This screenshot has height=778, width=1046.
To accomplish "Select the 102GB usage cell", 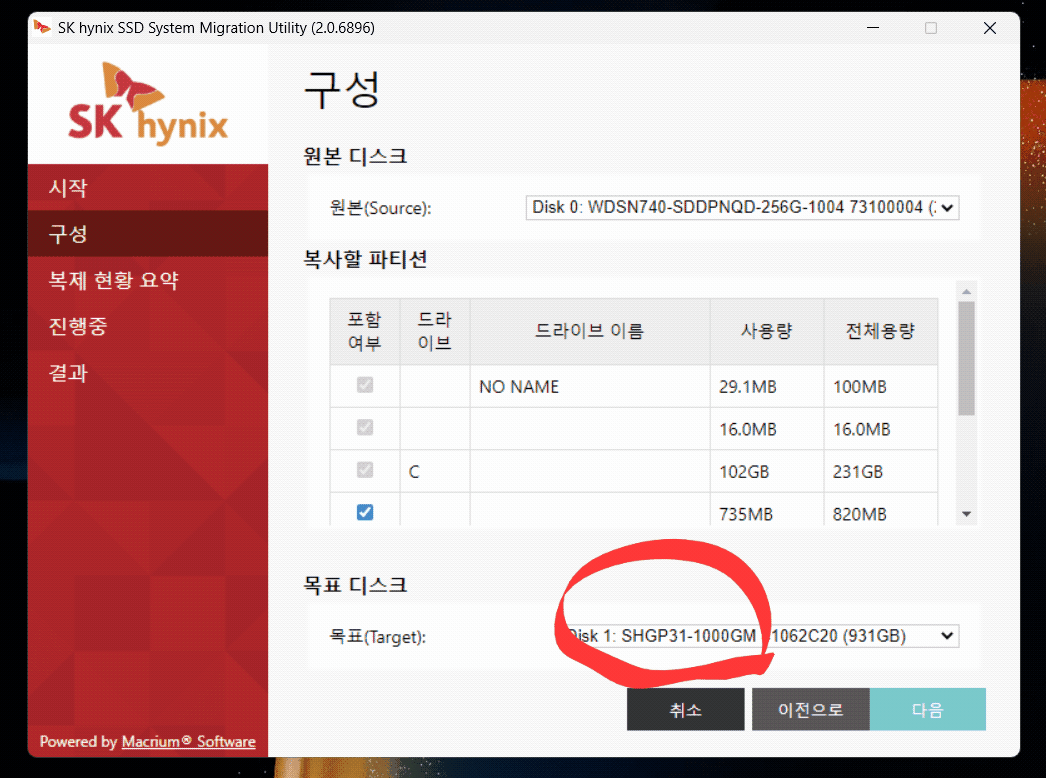I will coord(766,472).
